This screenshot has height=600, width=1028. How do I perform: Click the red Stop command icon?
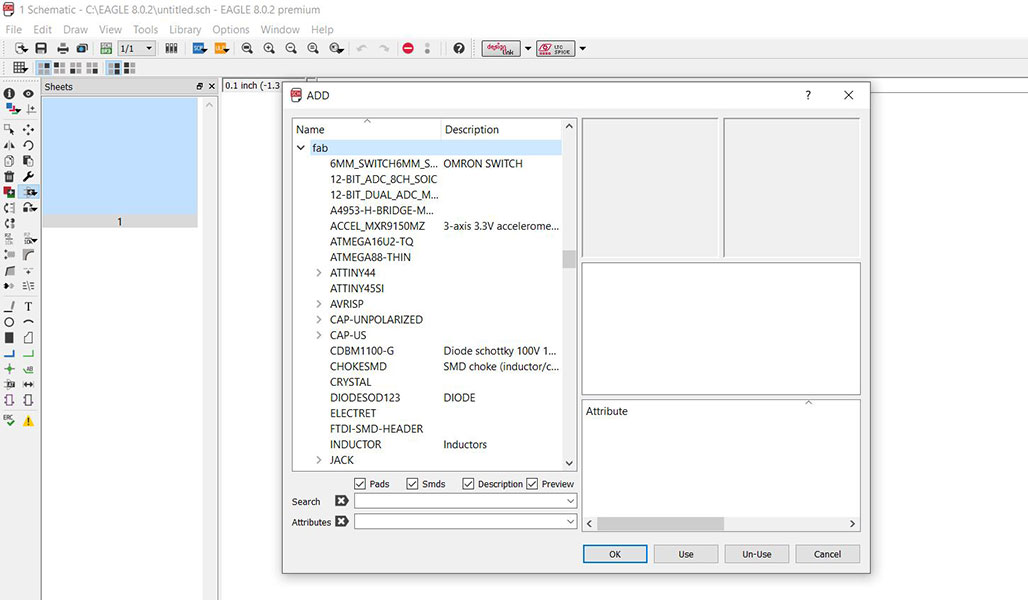click(408, 49)
